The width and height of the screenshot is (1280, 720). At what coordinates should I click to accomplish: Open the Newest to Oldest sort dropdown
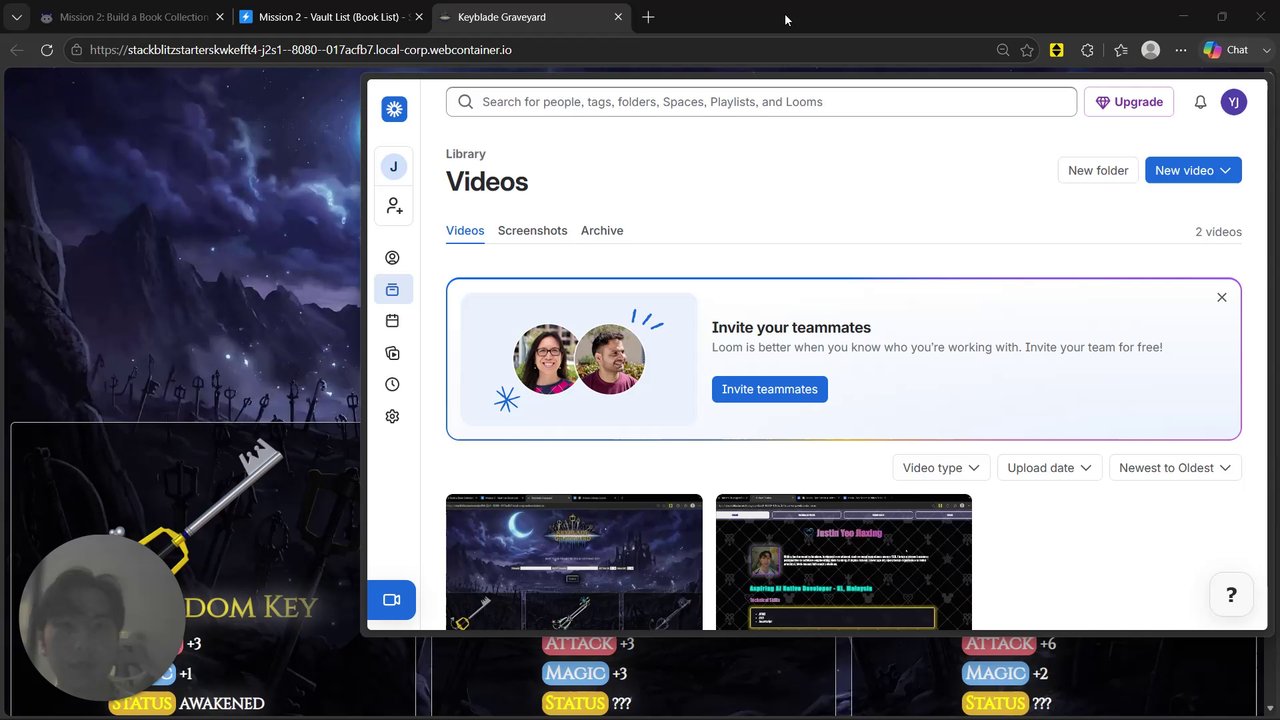click(x=1175, y=468)
